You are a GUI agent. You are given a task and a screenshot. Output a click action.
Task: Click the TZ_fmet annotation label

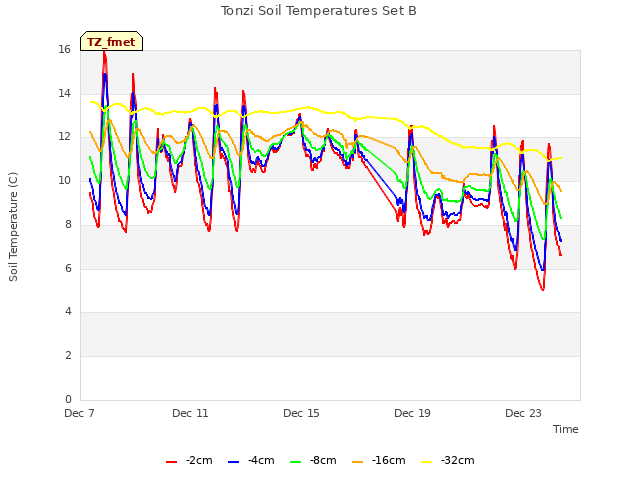tap(111, 42)
